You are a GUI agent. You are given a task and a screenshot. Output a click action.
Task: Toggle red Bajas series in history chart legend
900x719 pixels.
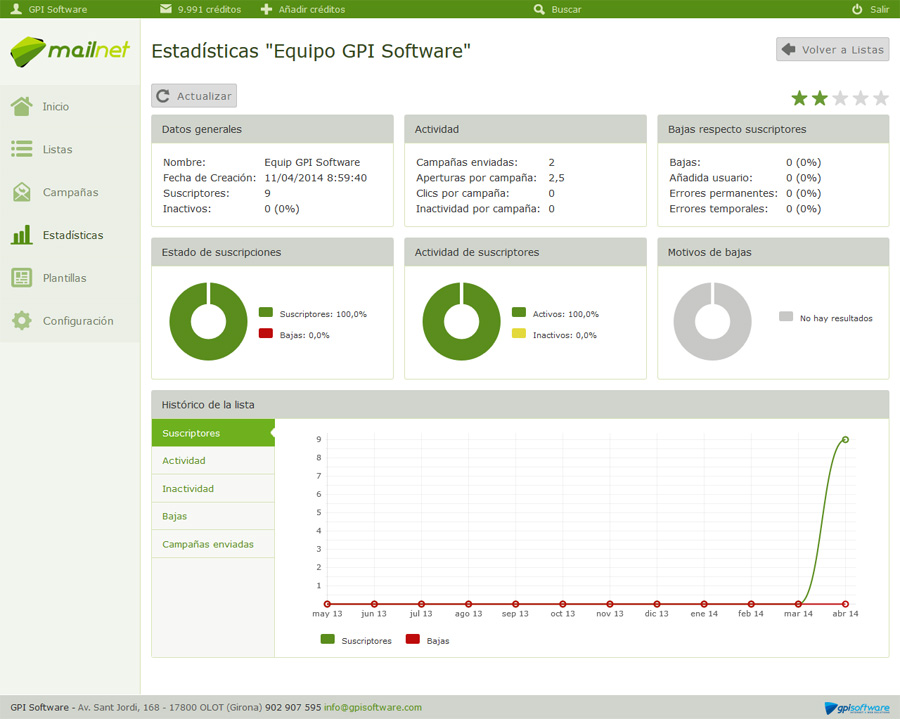[x=413, y=639]
